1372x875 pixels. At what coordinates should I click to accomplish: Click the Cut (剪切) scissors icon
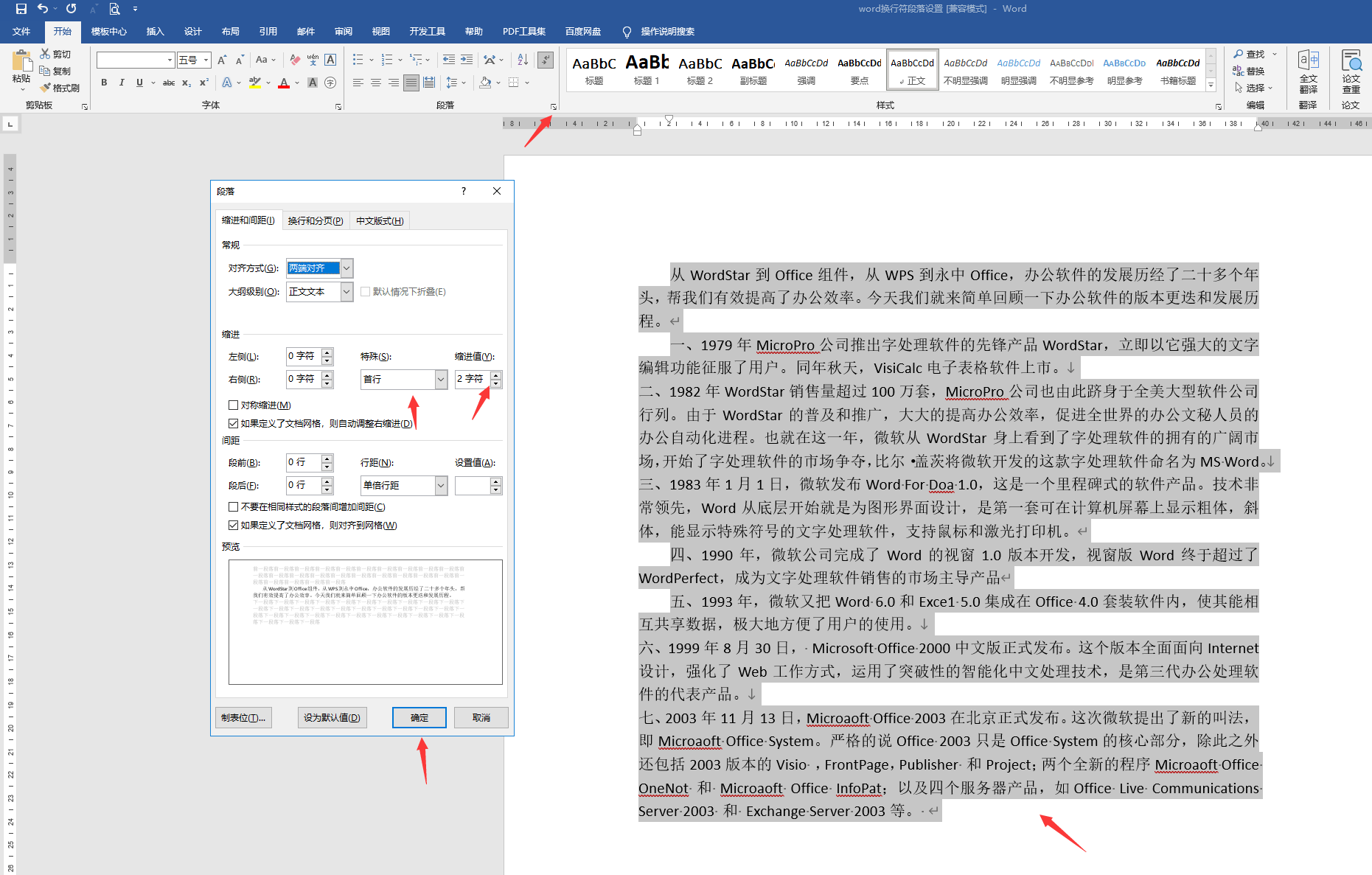pos(46,54)
